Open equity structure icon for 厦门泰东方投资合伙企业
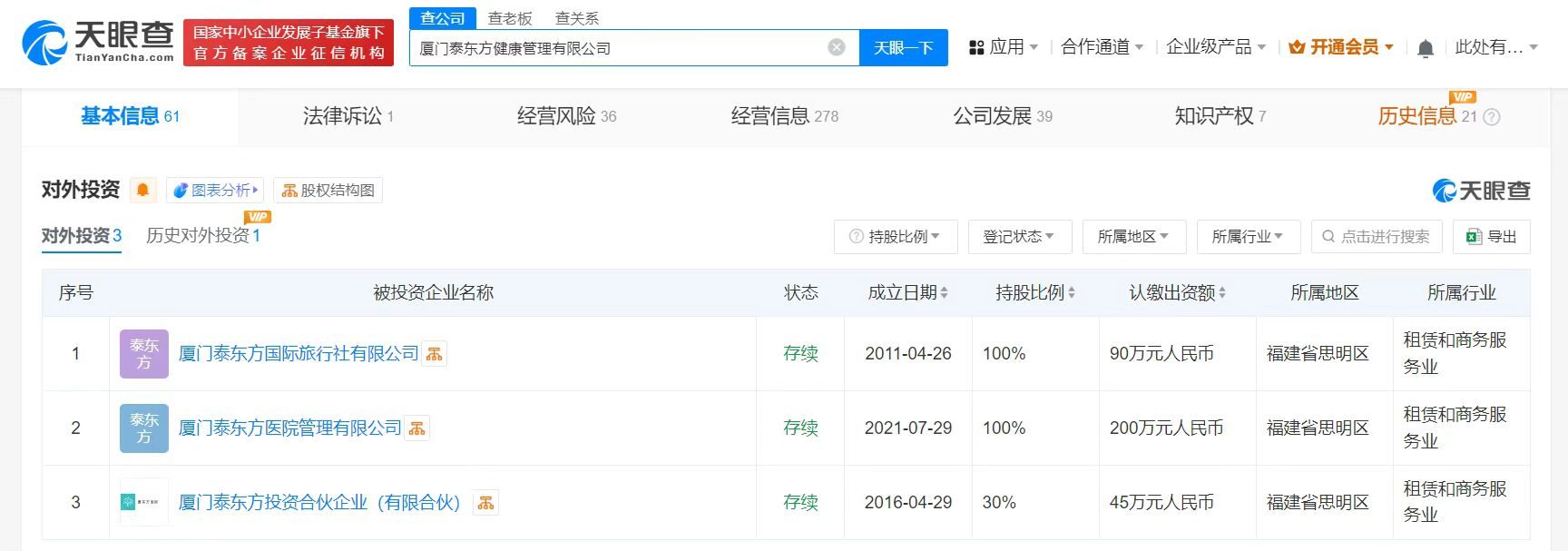 click(x=486, y=503)
